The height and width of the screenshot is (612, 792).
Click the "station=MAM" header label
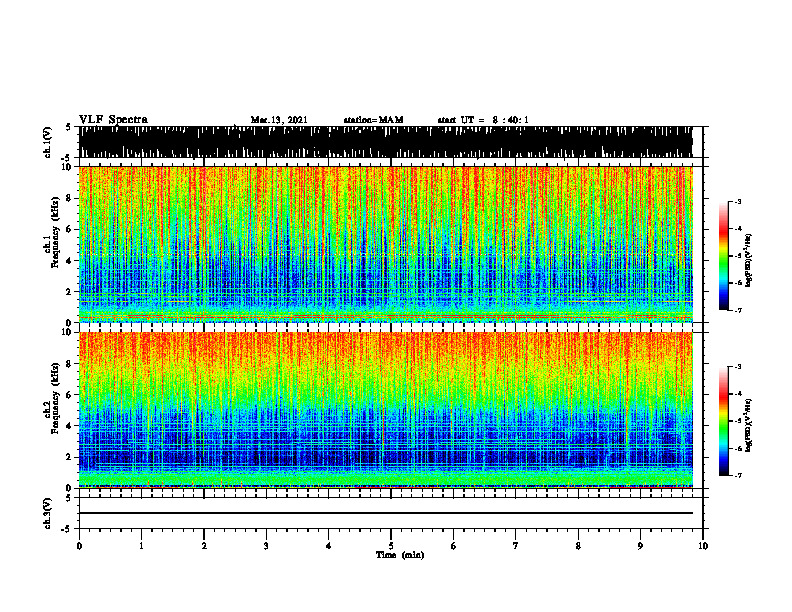tap(373, 120)
